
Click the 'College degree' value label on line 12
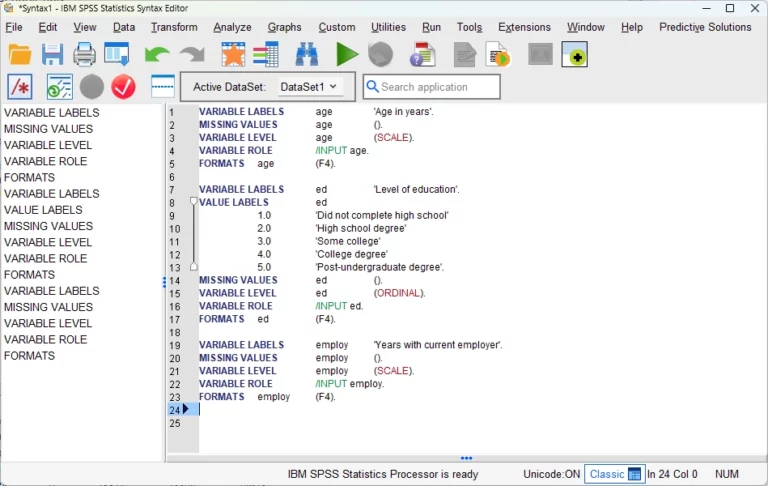click(351, 254)
